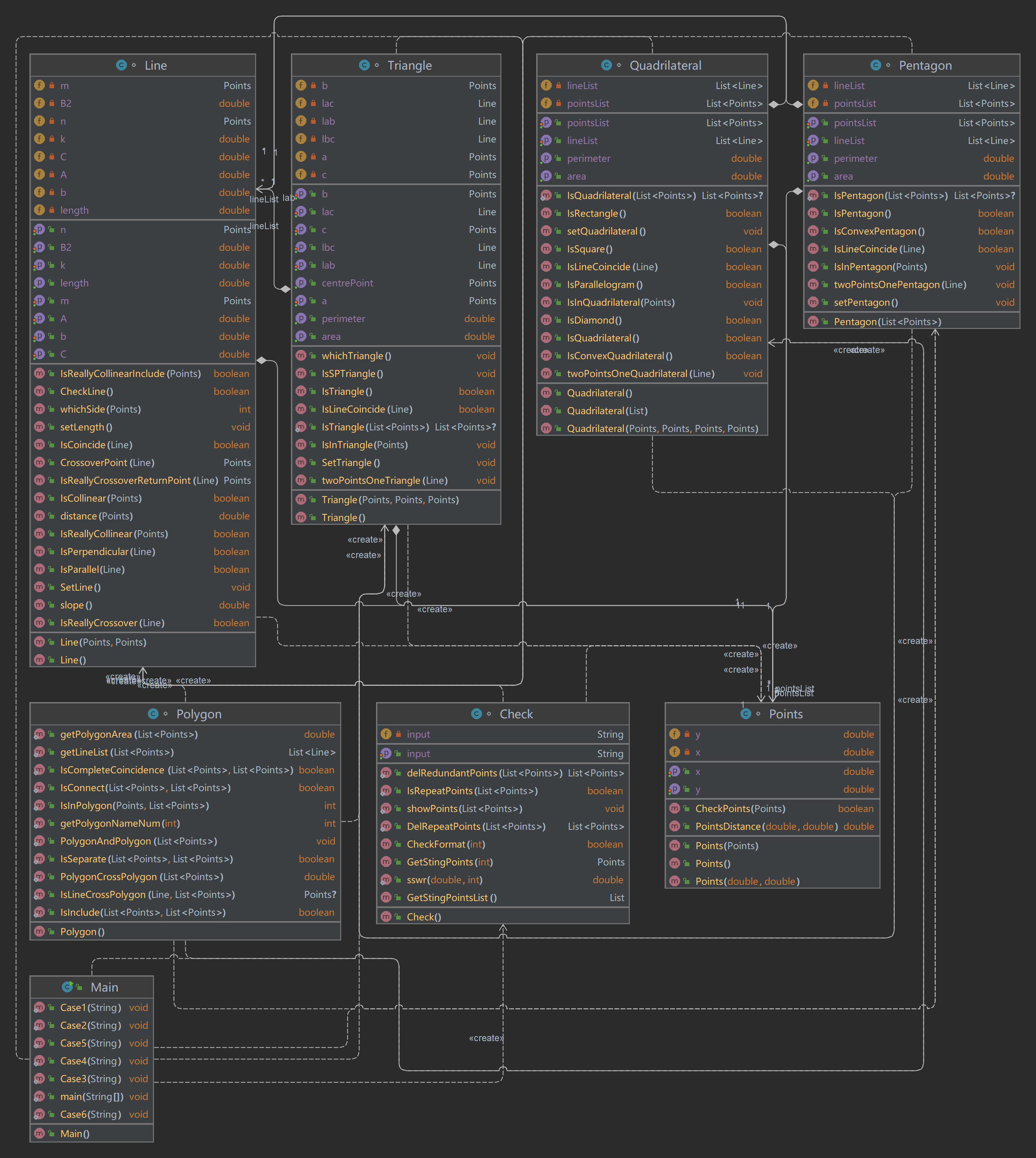Click the runnable class icon beside Main
The width and height of the screenshot is (1036, 1158).
67,987
